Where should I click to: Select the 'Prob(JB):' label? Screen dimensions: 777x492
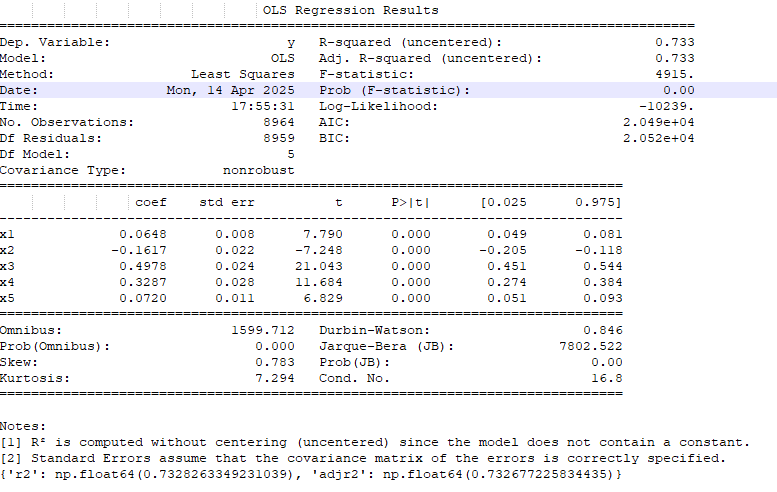[x=354, y=362]
